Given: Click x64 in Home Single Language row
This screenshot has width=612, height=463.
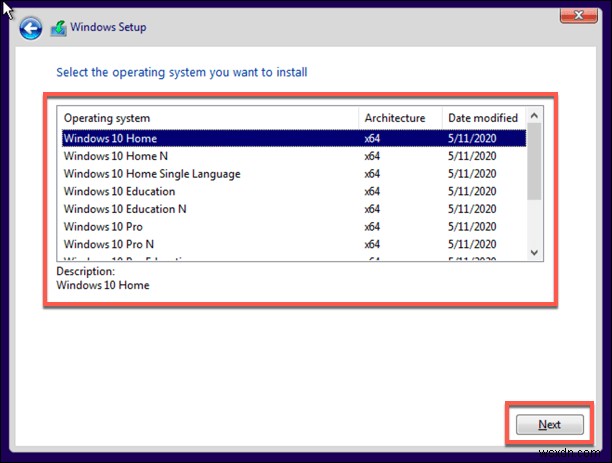Looking at the screenshot, I should (372, 174).
